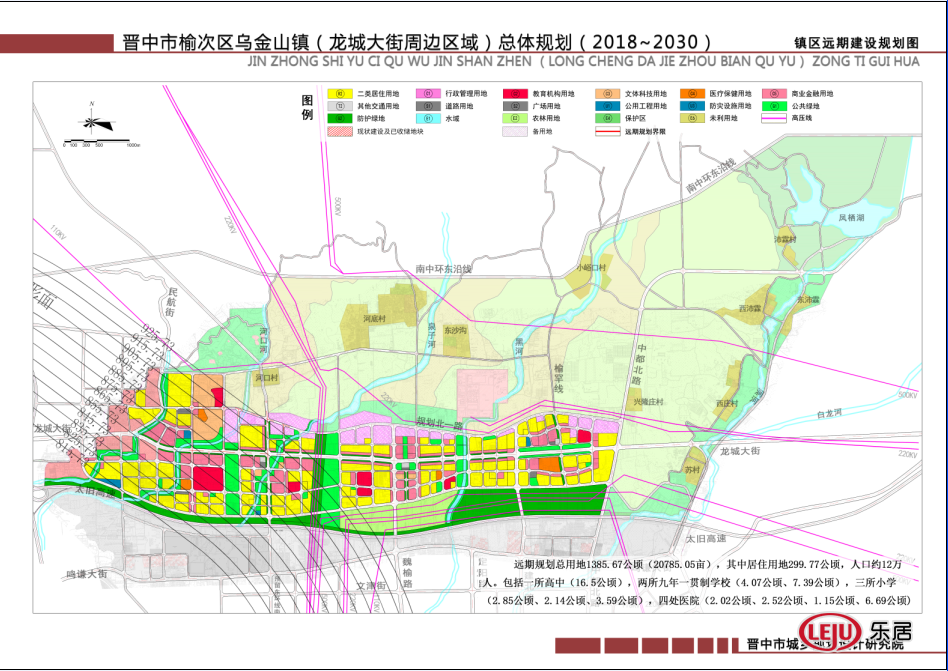Click the 西庄村 village label
Image resolution: width=948 pixels, height=671 pixels.
(x=727, y=403)
